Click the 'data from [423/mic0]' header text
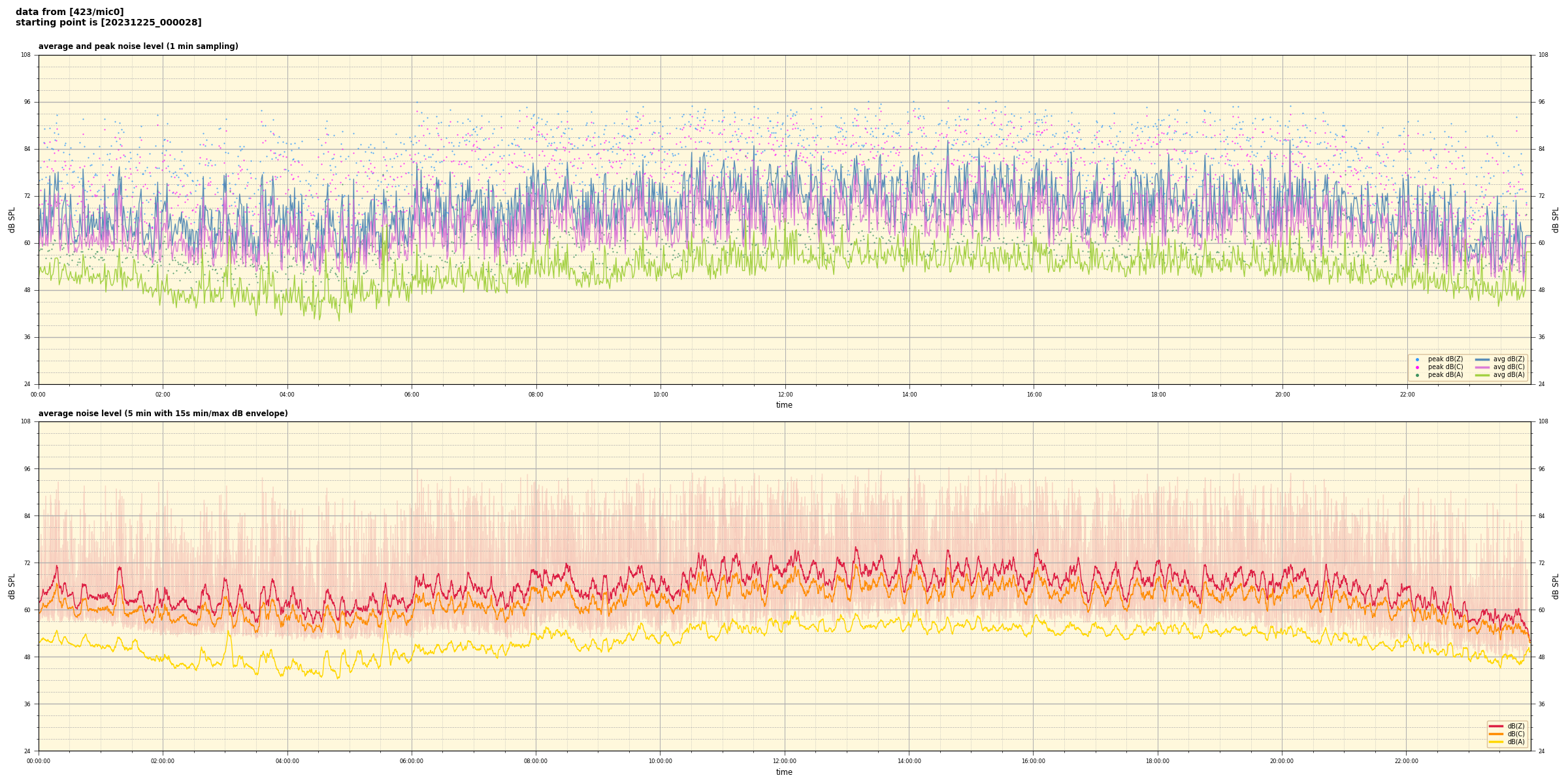 click(70, 12)
